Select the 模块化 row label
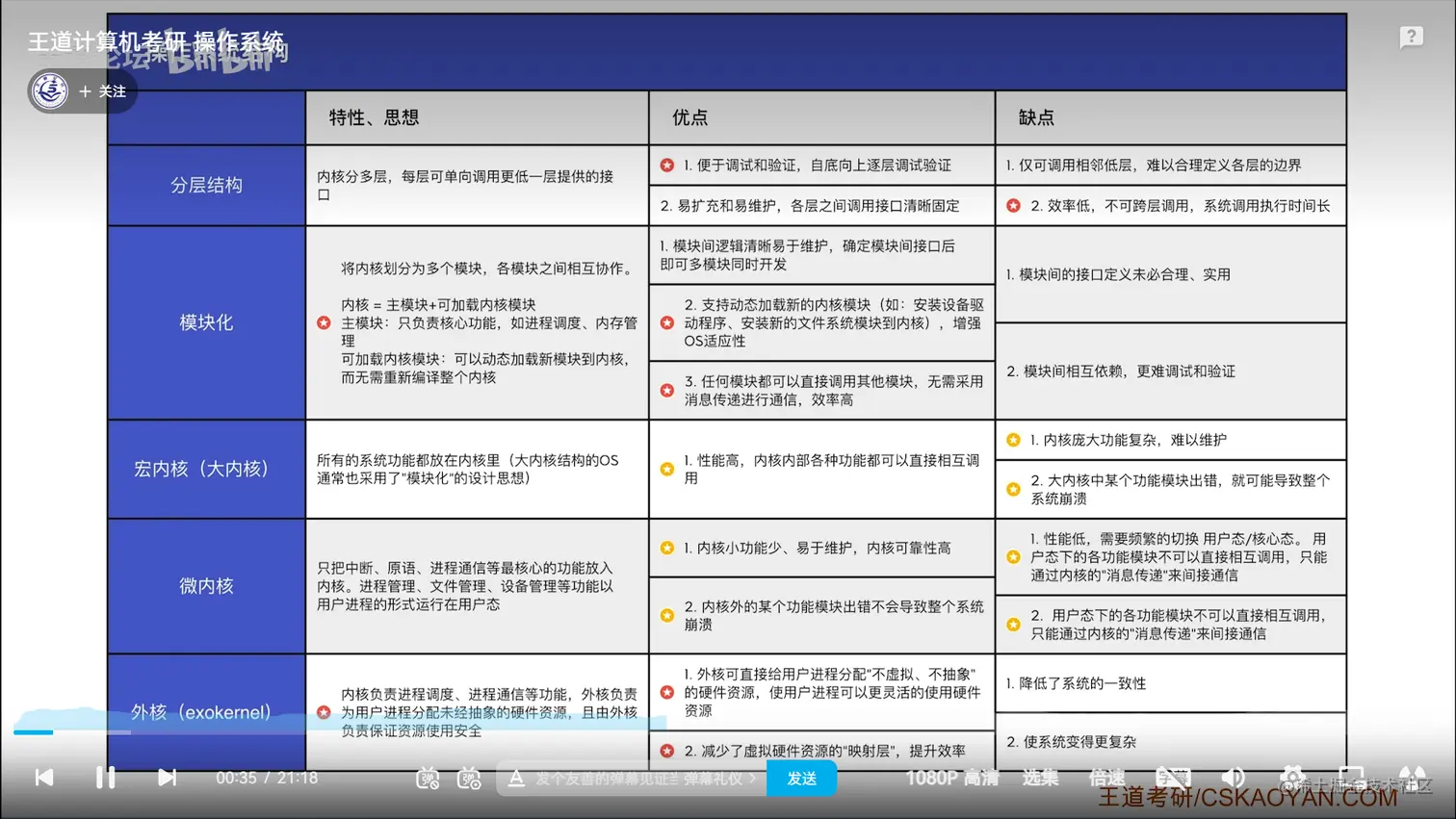 206,322
